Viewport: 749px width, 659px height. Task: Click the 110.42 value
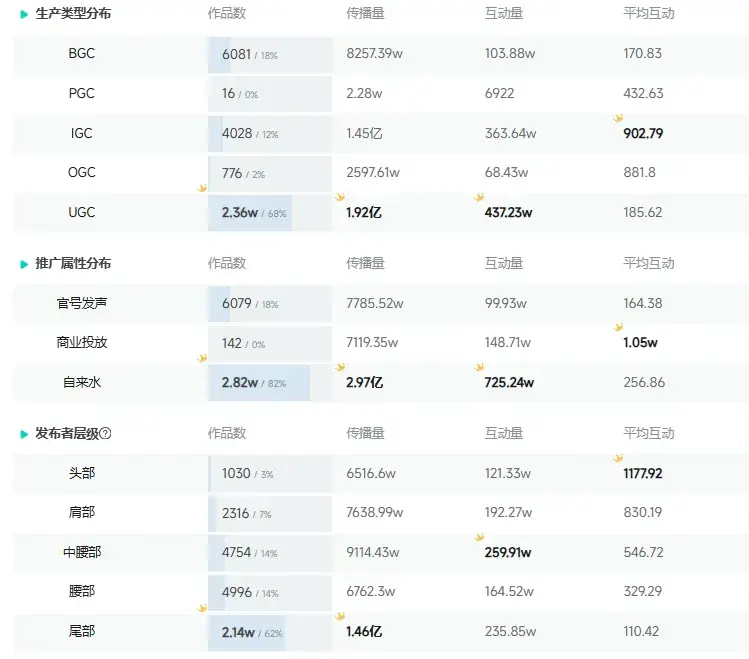641,632
